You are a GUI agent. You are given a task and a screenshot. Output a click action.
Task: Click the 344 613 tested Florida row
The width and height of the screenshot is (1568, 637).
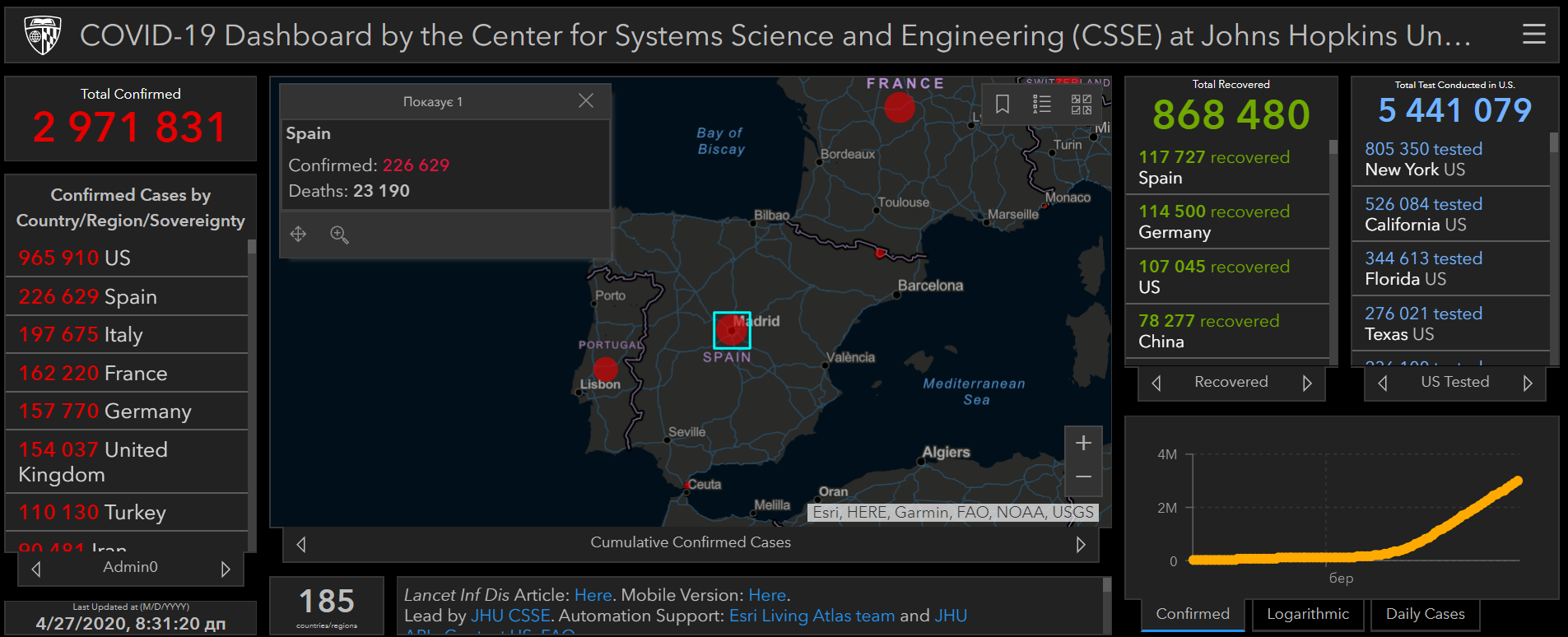pyautogui.click(x=1451, y=268)
